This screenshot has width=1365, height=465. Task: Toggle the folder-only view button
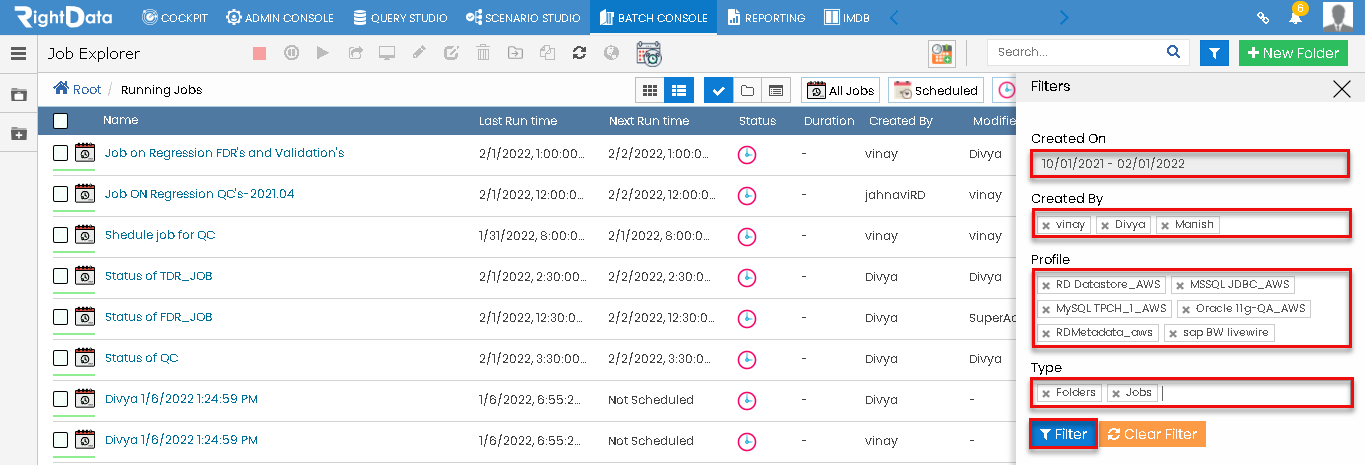point(747,90)
